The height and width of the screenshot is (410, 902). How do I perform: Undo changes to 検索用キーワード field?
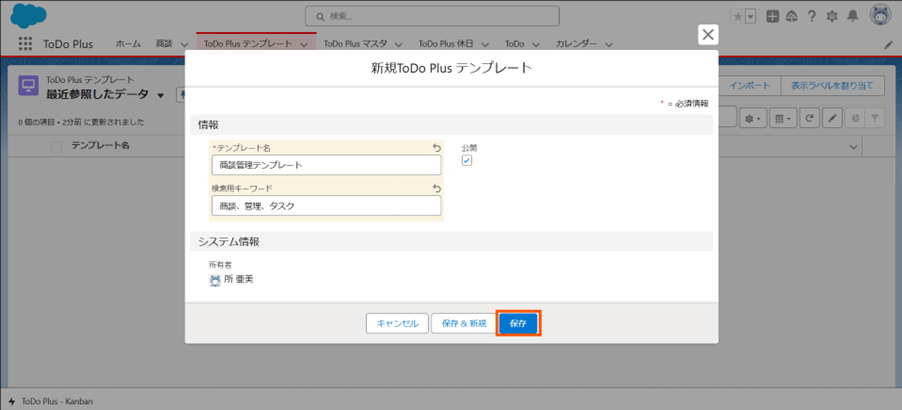[437, 188]
